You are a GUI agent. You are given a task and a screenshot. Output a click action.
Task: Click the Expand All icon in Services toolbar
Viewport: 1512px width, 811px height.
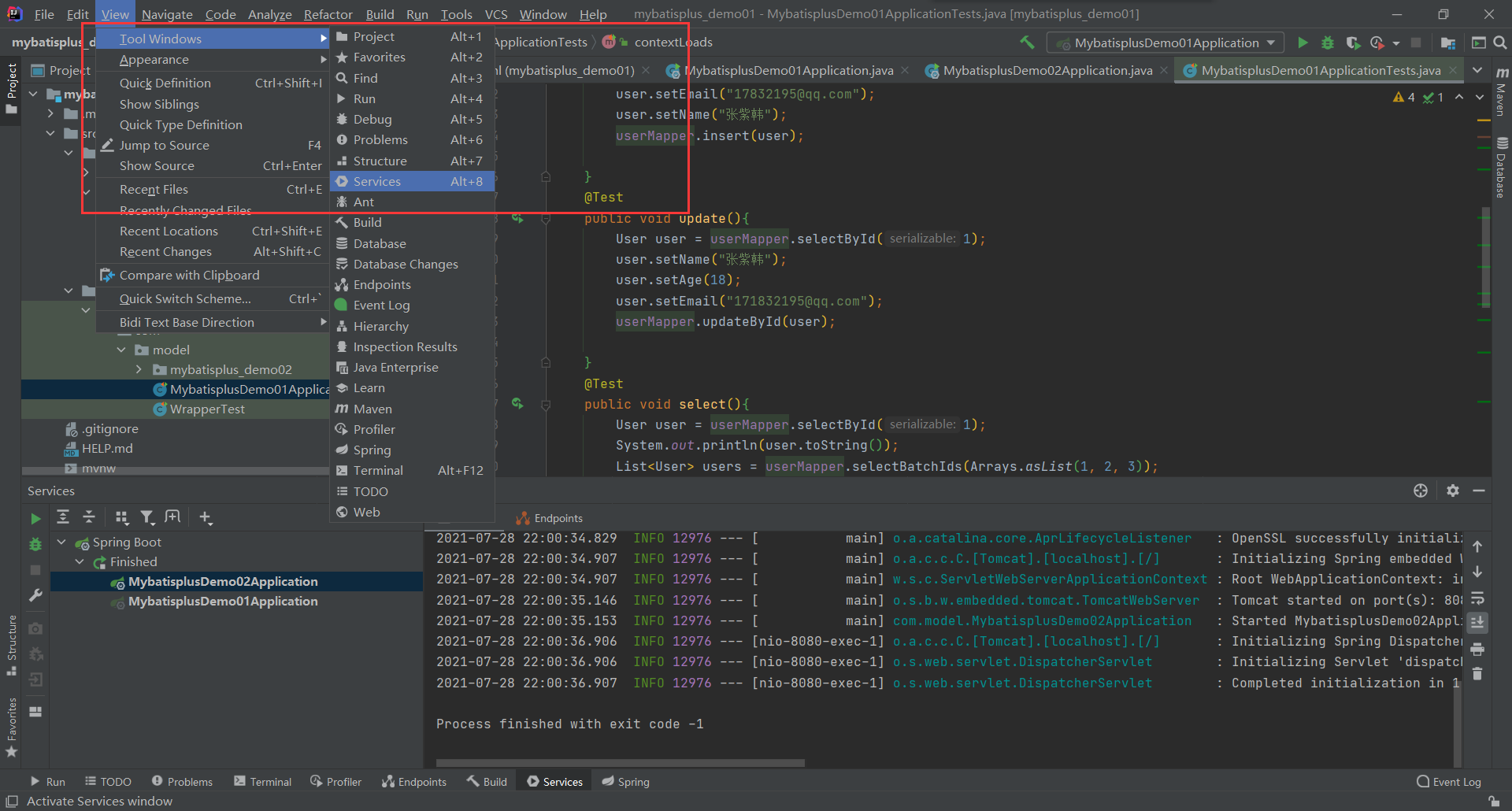(x=63, y=517)
